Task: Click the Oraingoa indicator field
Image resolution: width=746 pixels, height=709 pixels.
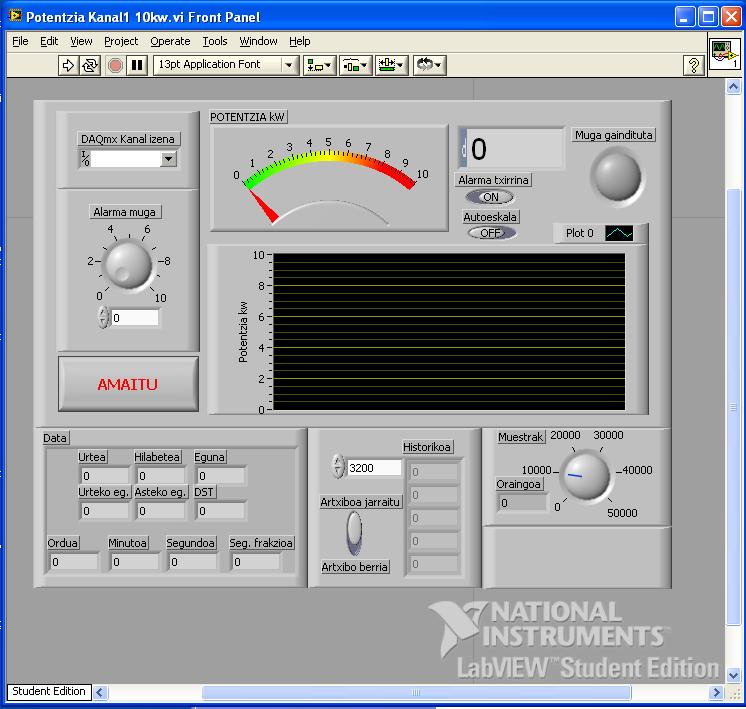Action: click(x=522, y=502)
